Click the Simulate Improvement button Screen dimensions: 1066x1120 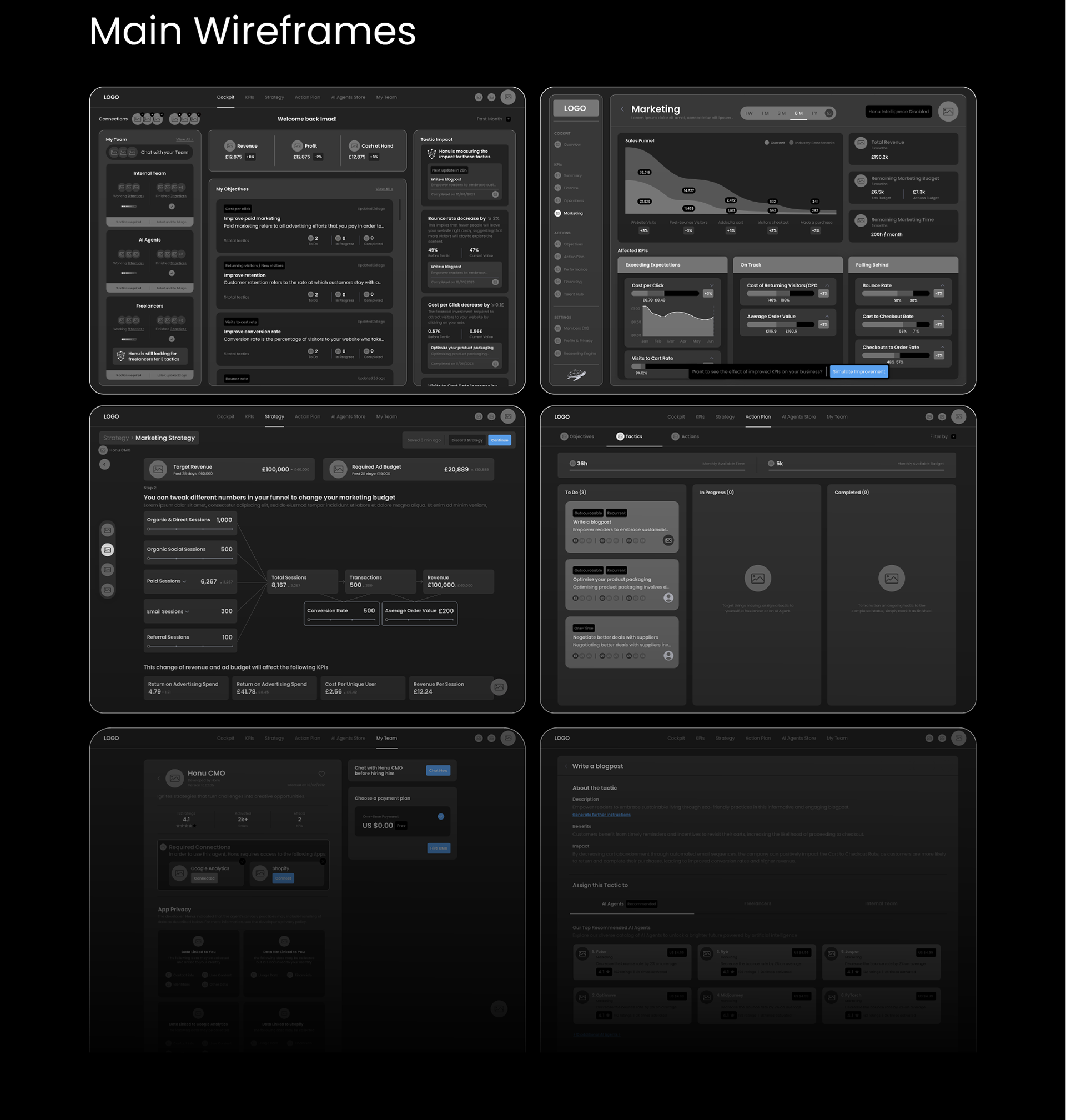coord(858,371)
